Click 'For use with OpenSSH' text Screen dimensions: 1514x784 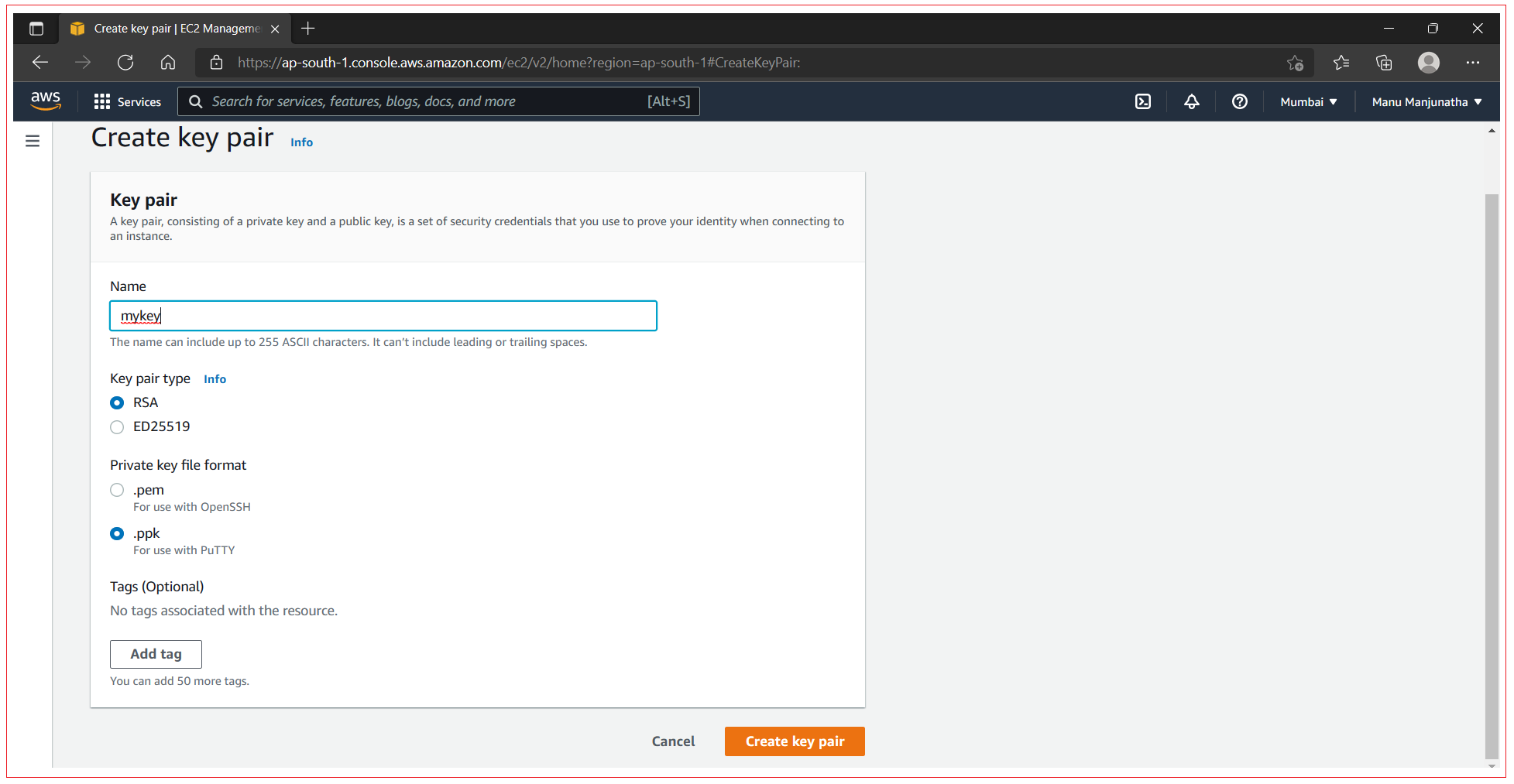click(192, 508)
